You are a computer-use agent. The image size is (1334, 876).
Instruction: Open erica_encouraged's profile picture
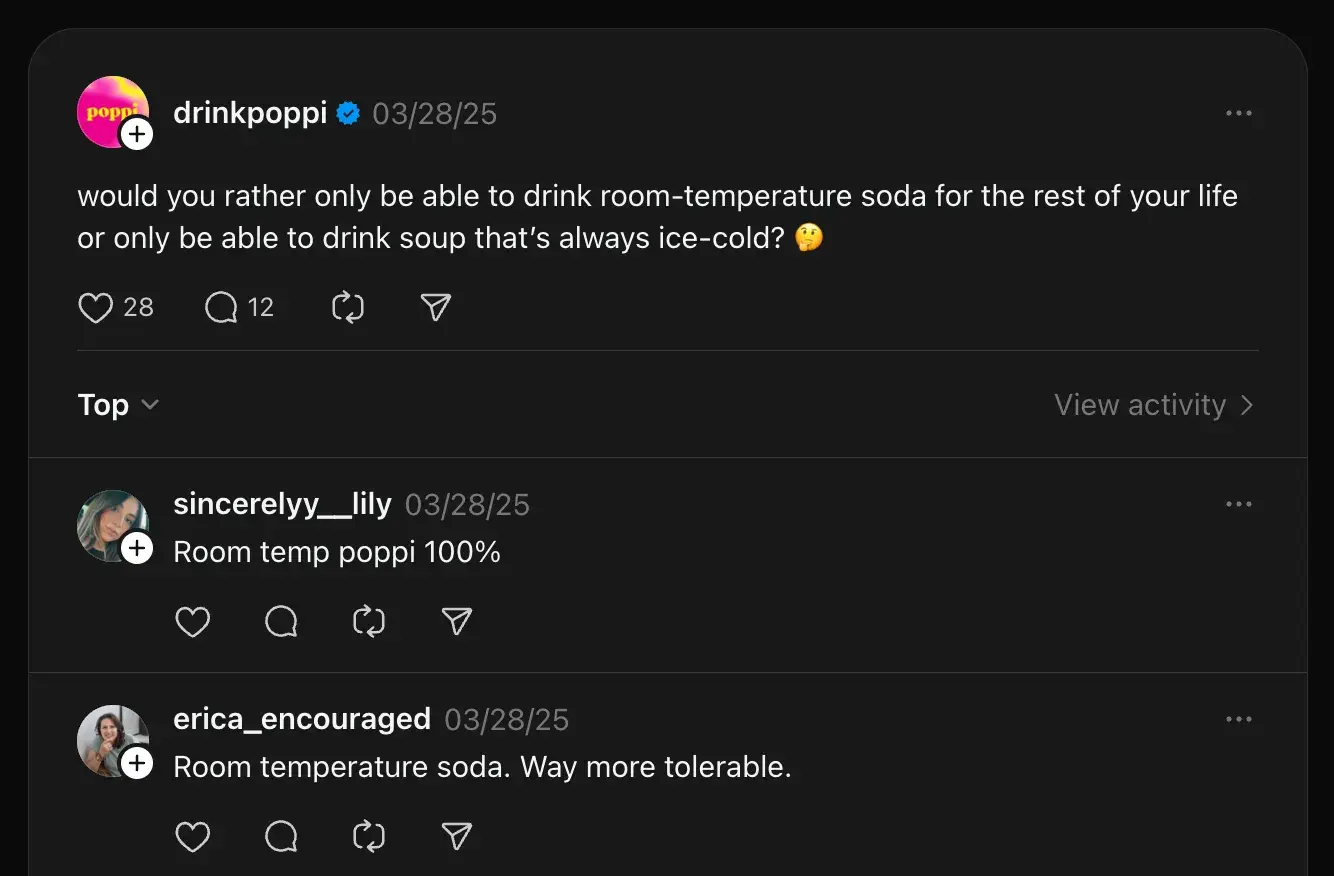(108, 736)
